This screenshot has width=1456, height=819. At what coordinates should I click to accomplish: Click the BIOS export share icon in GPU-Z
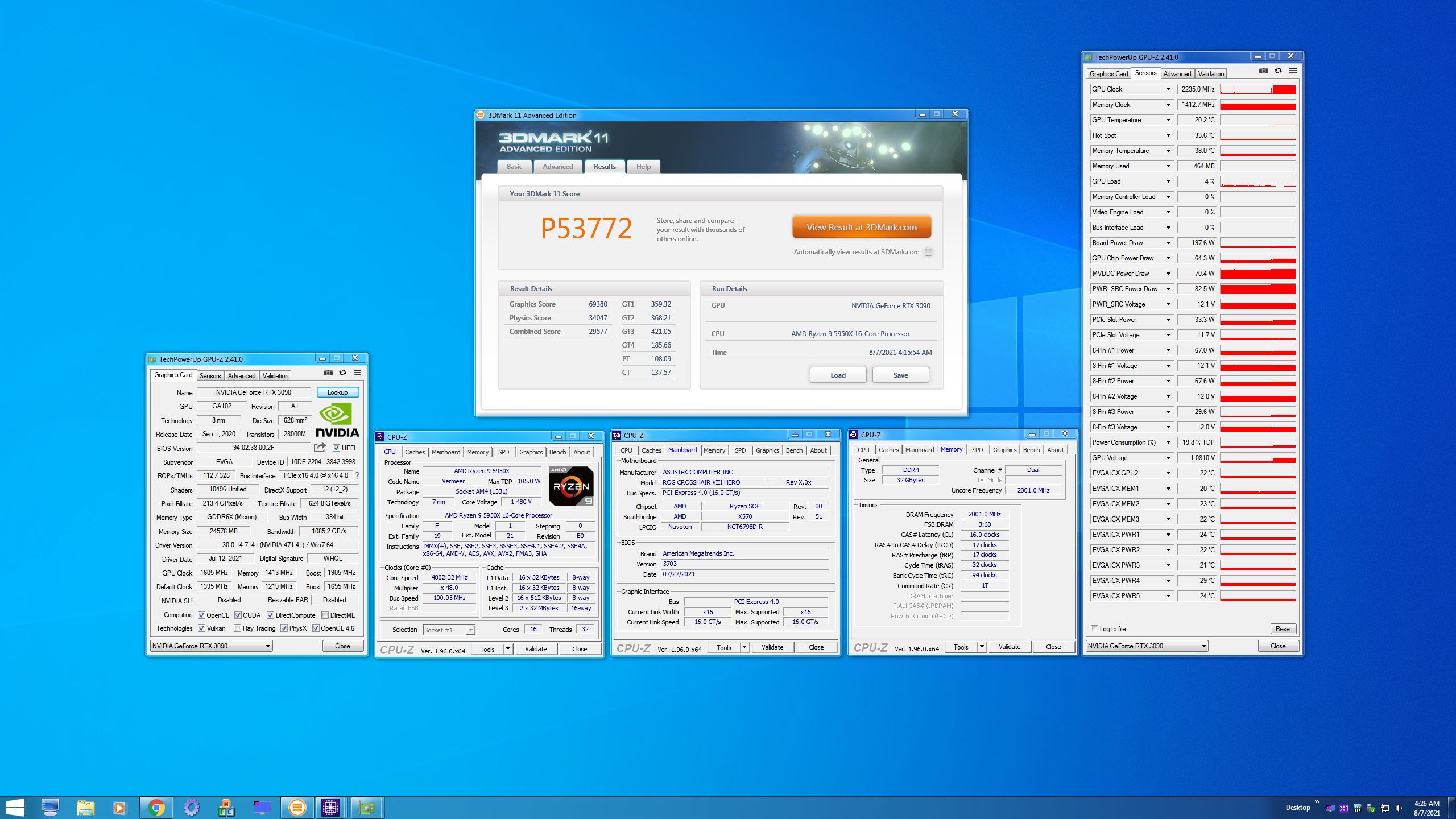(320, 448)
